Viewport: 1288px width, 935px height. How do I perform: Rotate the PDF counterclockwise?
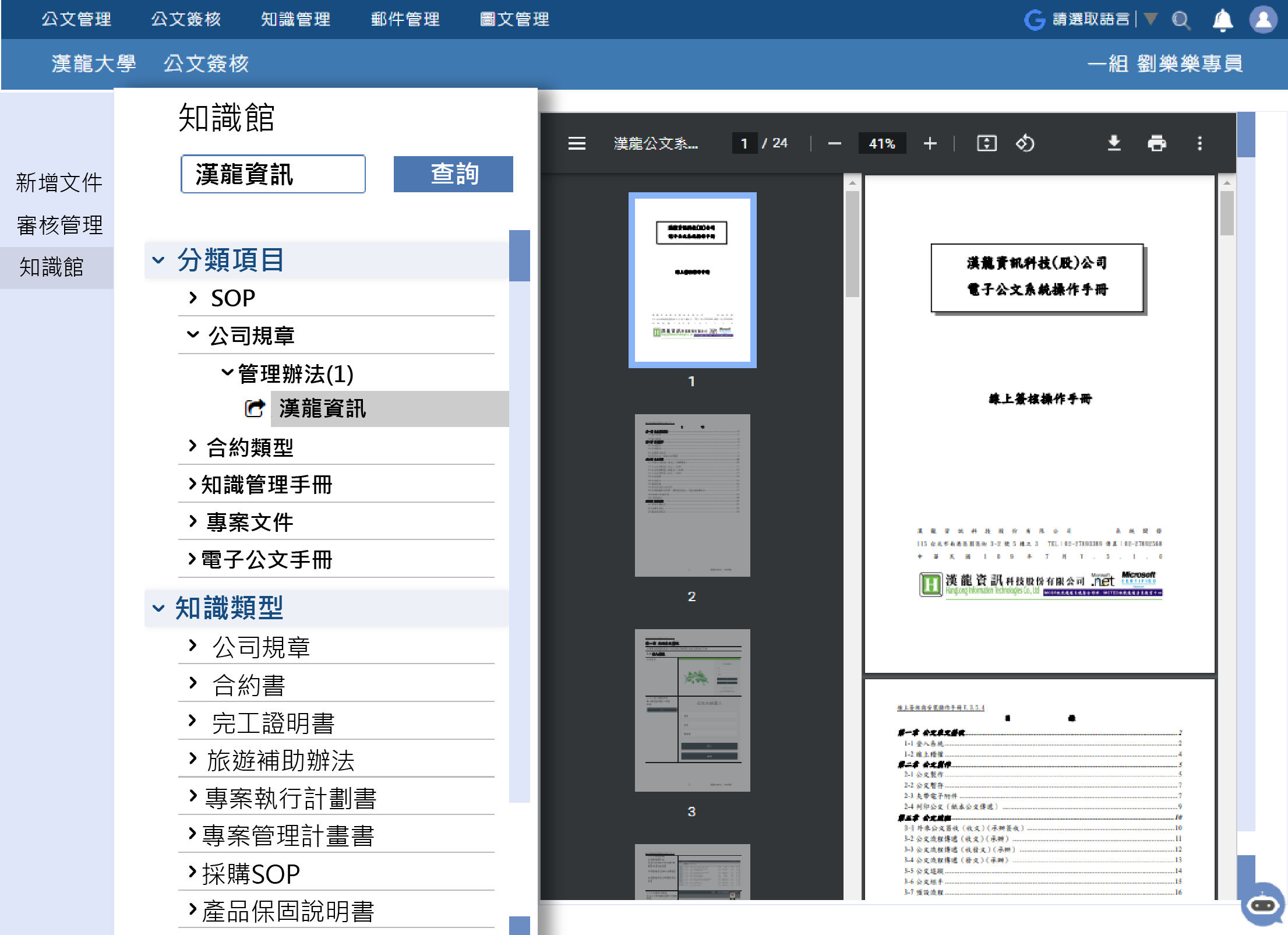(1025, 143)
